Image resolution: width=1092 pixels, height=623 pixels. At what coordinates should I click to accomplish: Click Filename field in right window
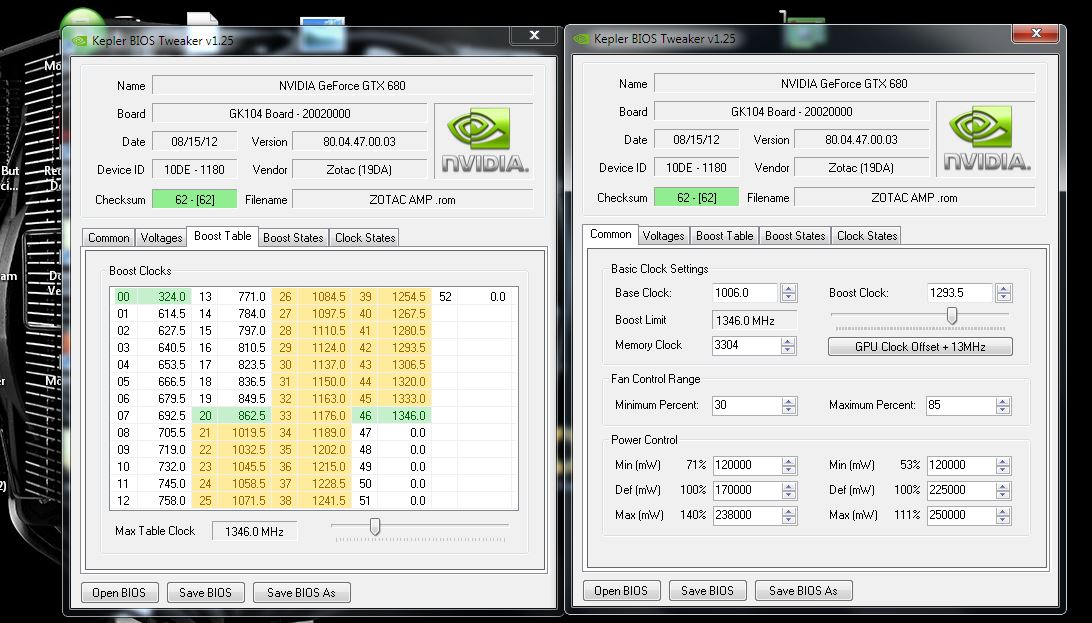tap(914, 198)
